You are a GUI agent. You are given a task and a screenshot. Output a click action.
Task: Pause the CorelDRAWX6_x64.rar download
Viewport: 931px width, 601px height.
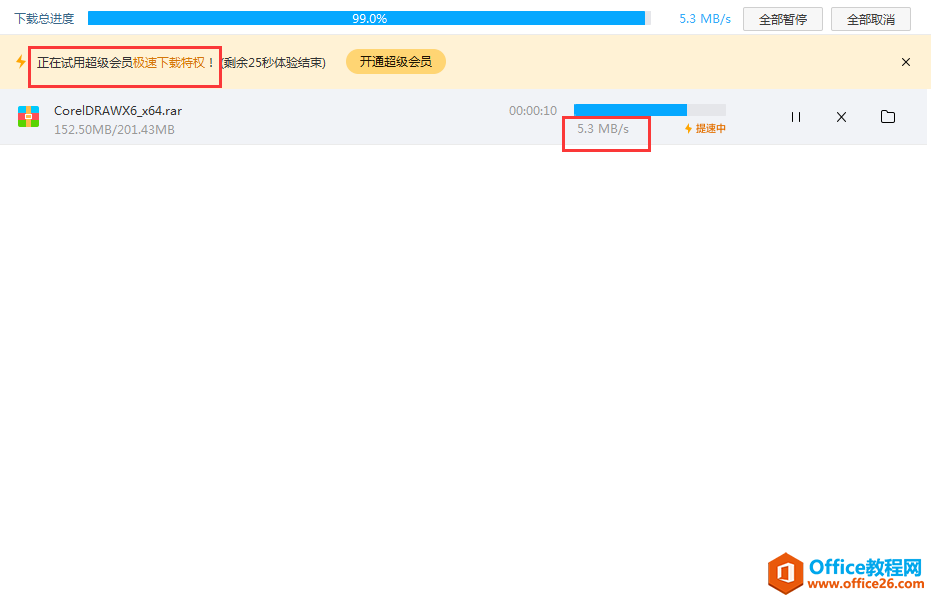pos(796,117)
